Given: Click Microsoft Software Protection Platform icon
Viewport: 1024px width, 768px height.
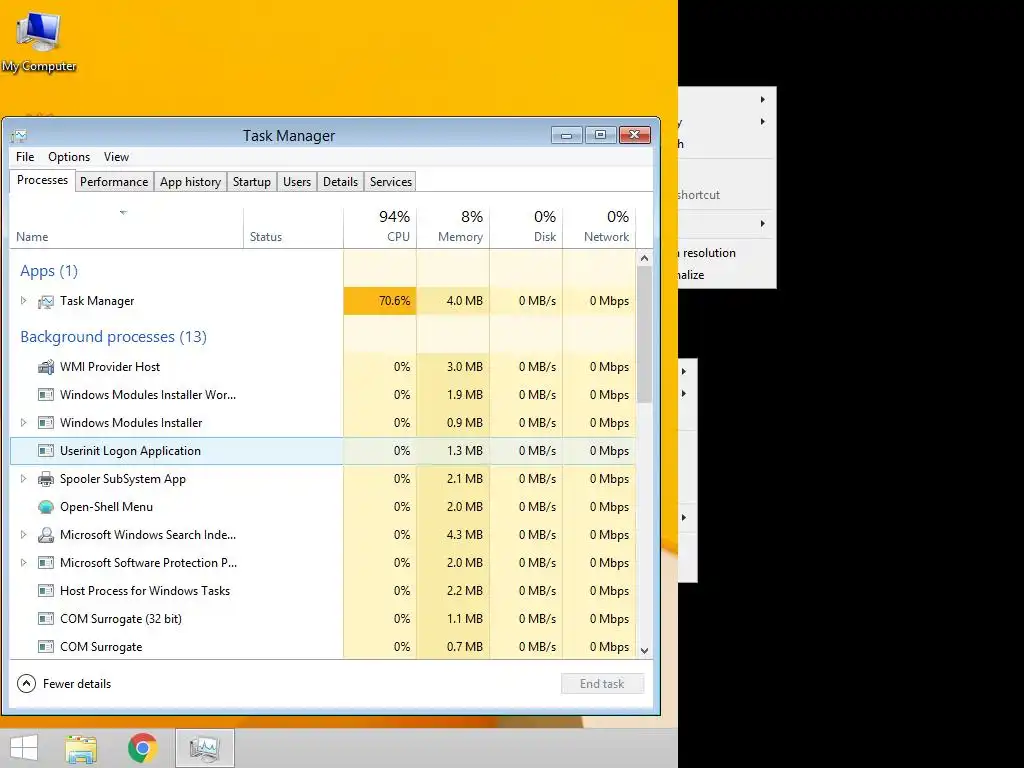Looking at the screenshot, I should click(x=46, y=563).
